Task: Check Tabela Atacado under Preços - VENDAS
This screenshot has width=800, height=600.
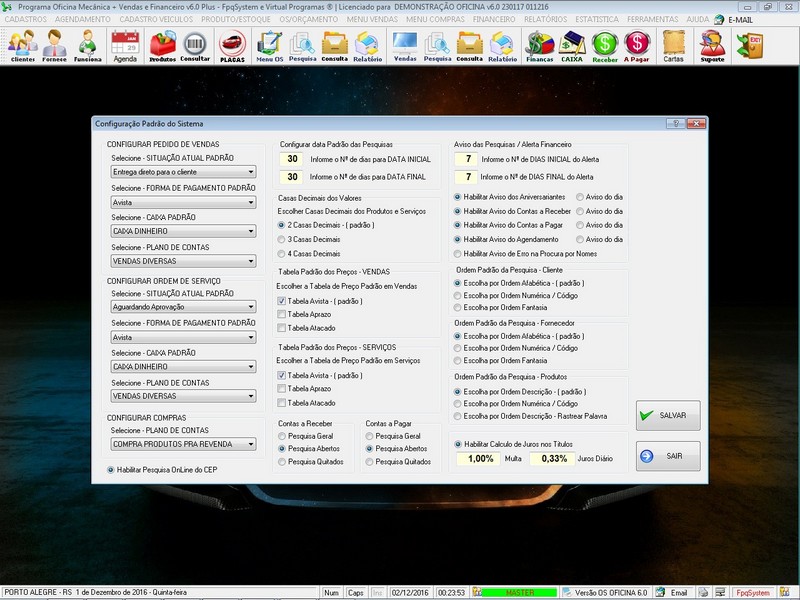Action: pyautogui.click(x=281, y=328)
